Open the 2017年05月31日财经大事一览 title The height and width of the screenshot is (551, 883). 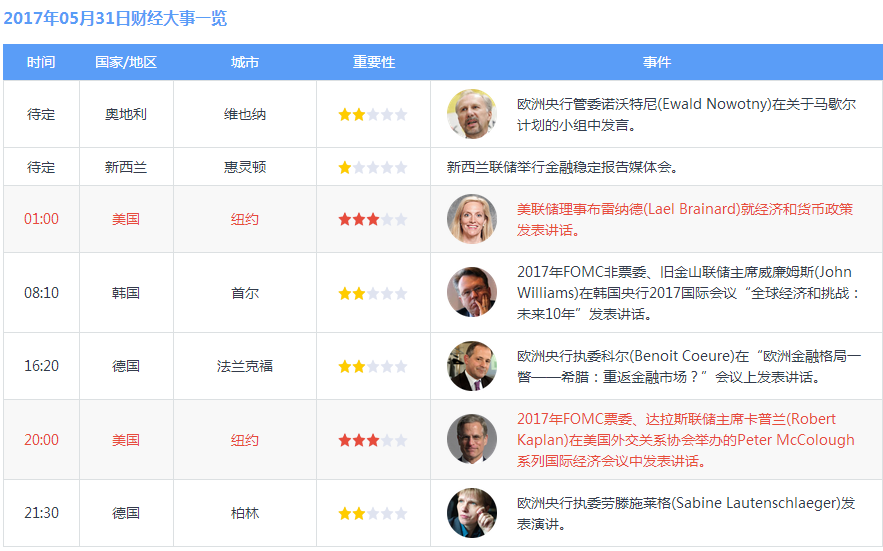115,18
